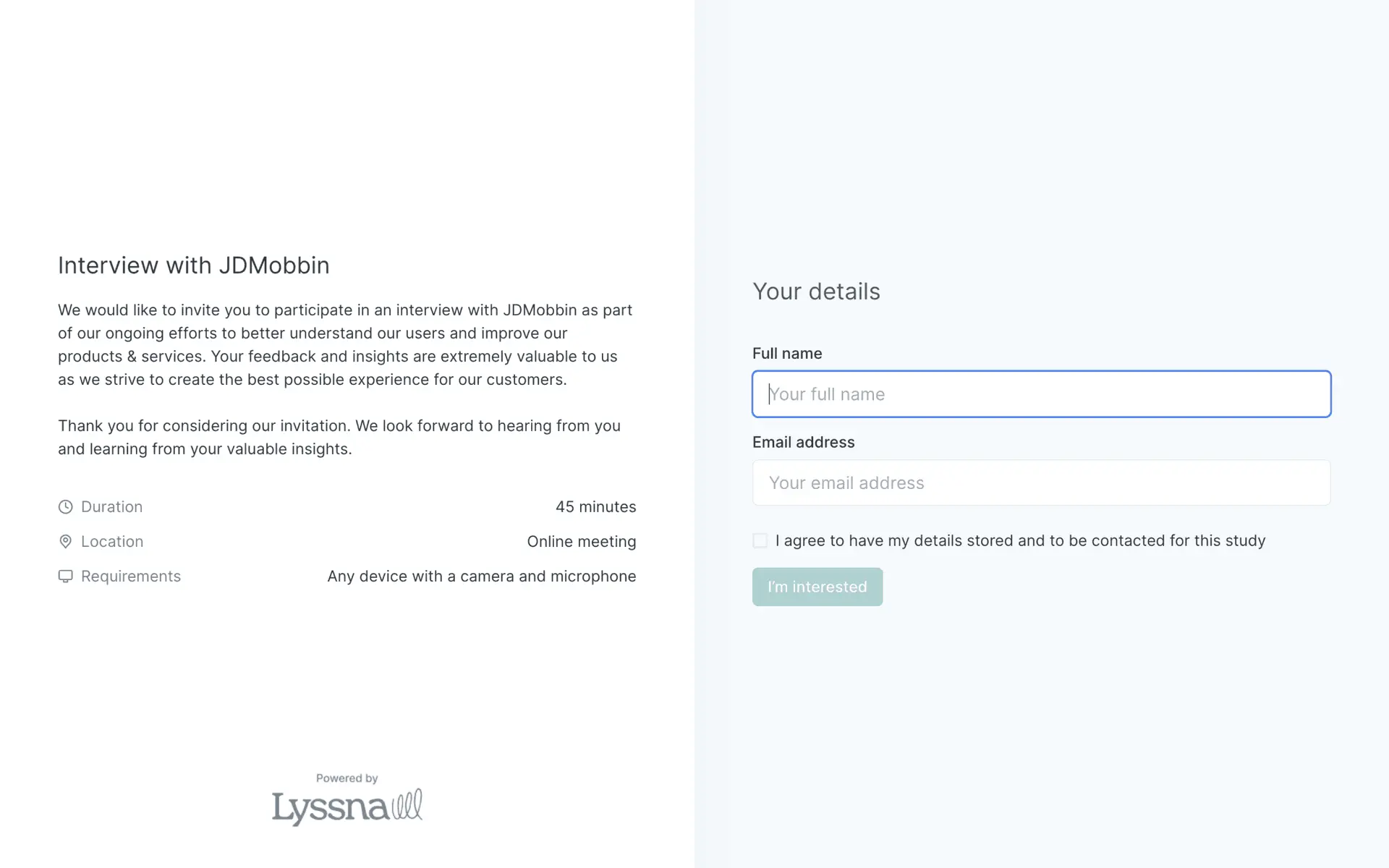The width and height of the screenshot is (1389, 868).
Task: Click the clock icon beside Duration
Action: pyautogui.click(x=65, y=507)
